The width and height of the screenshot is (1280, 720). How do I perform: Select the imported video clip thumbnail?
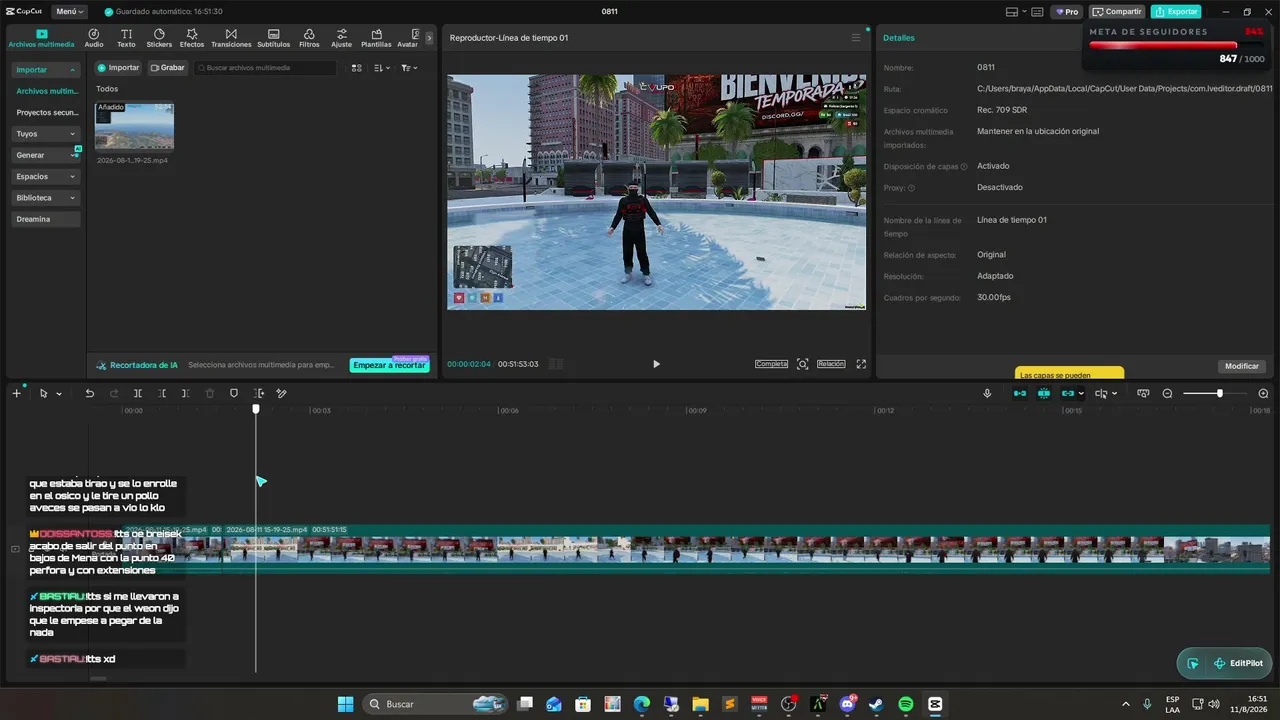[x=134, y=126]
